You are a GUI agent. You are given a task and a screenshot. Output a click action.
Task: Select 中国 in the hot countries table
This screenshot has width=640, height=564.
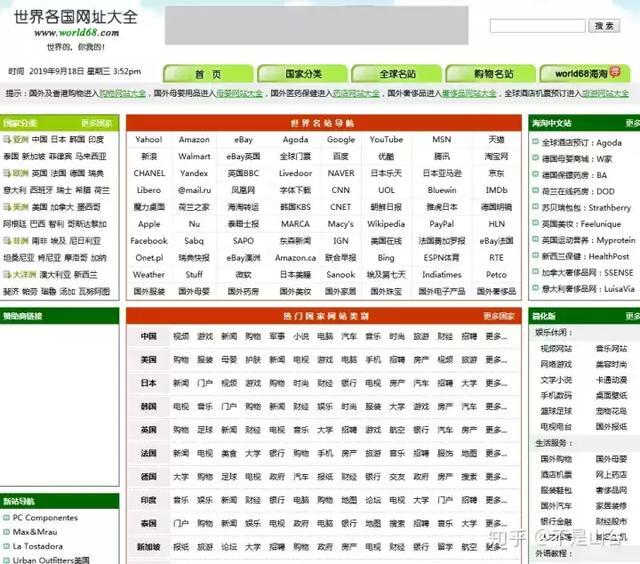tap(149, 336)
